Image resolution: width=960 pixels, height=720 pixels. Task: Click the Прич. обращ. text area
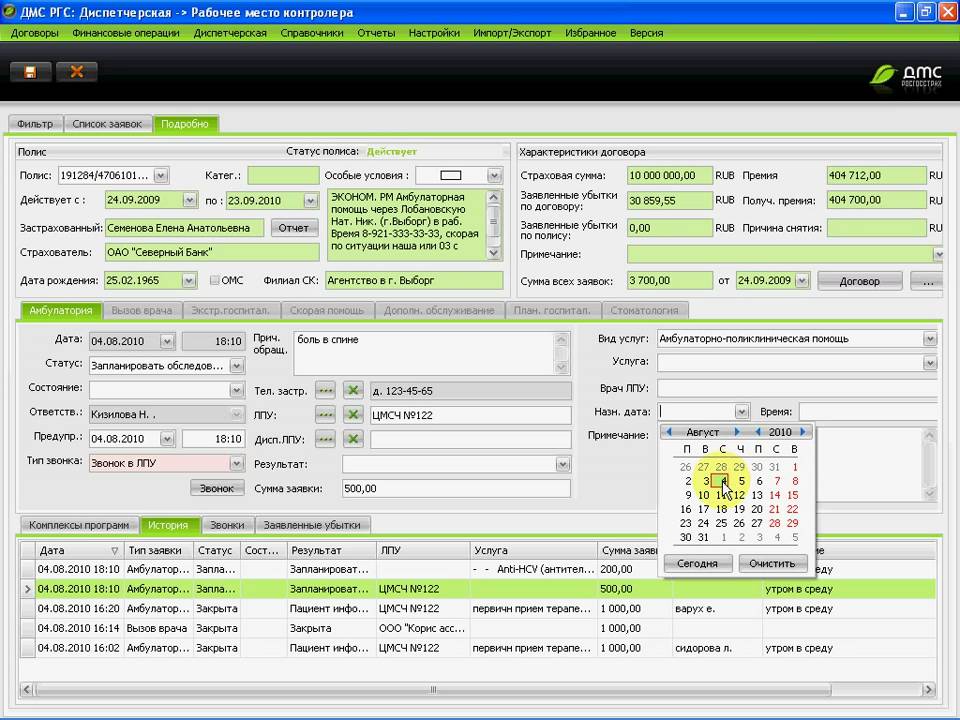click(426, 354)
